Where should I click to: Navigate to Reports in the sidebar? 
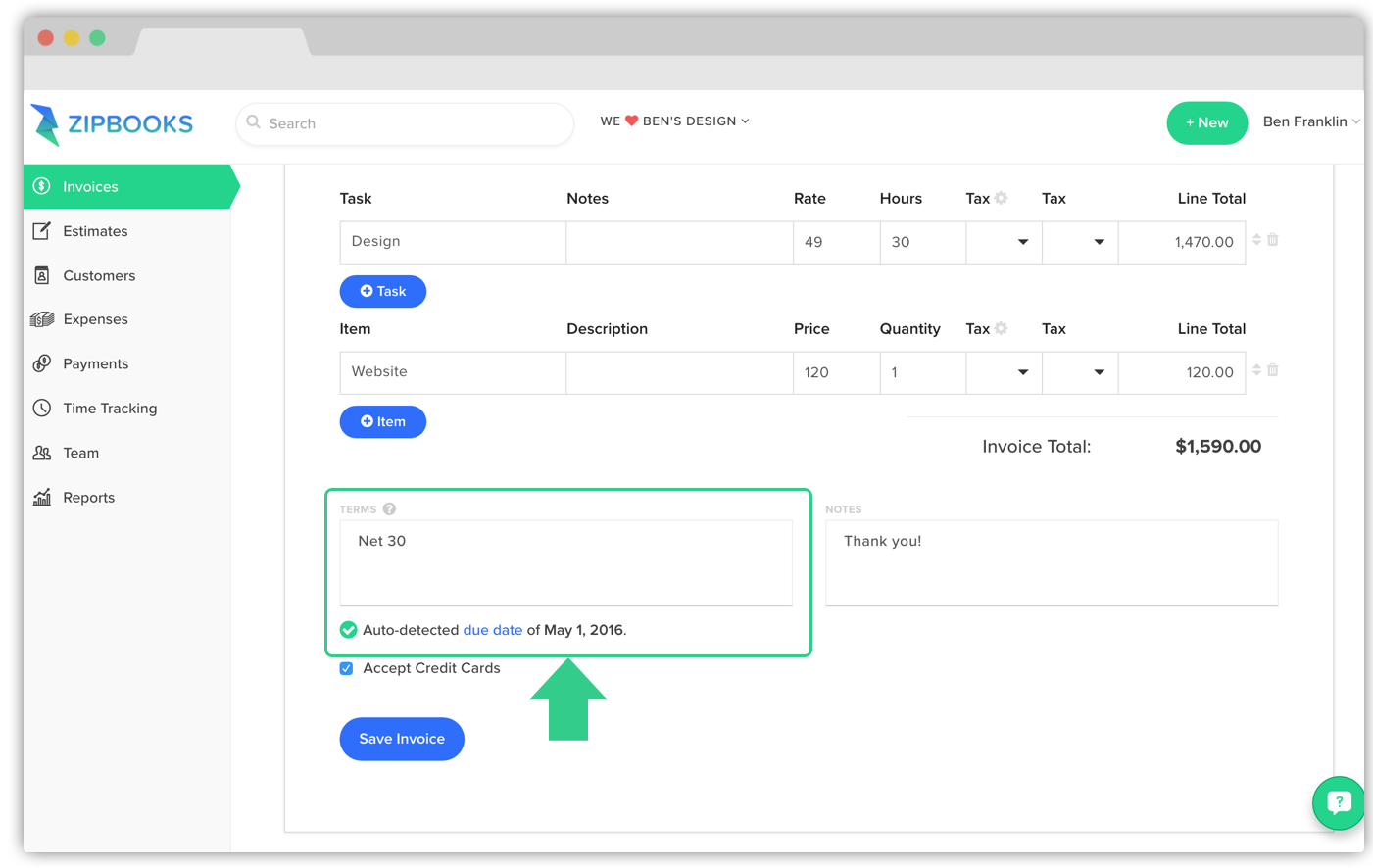[88, 498]
